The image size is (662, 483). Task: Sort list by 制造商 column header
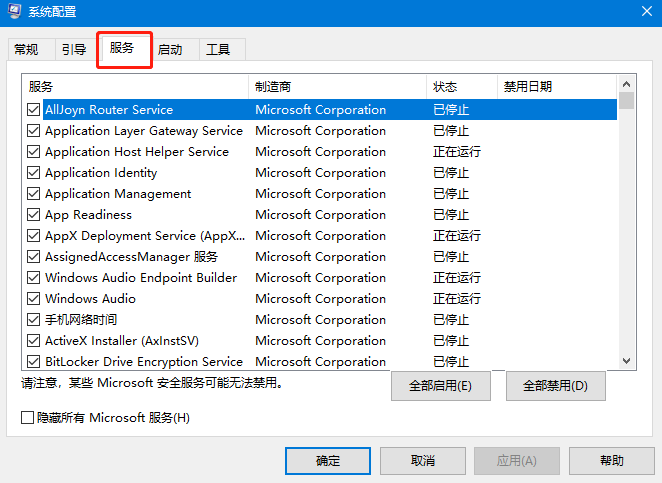337,87
